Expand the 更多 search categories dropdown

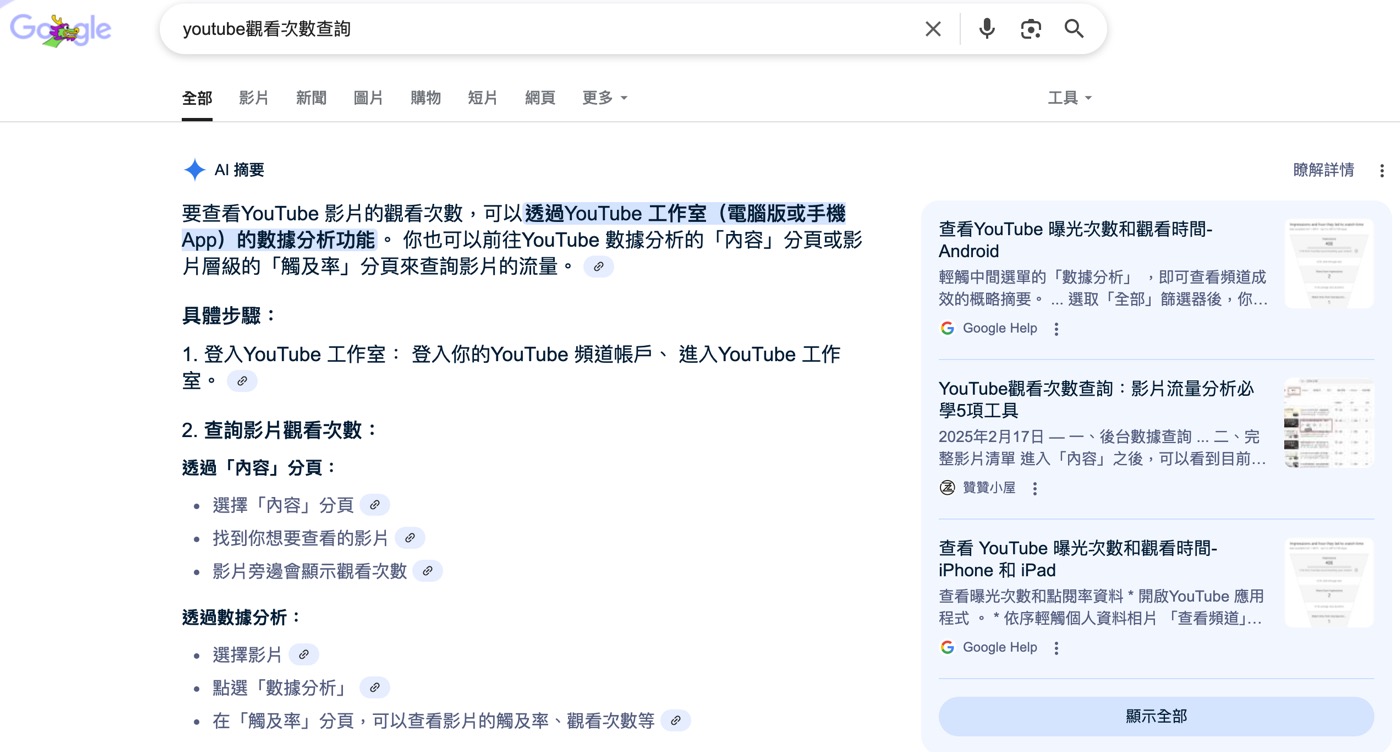tap(605, 98)
